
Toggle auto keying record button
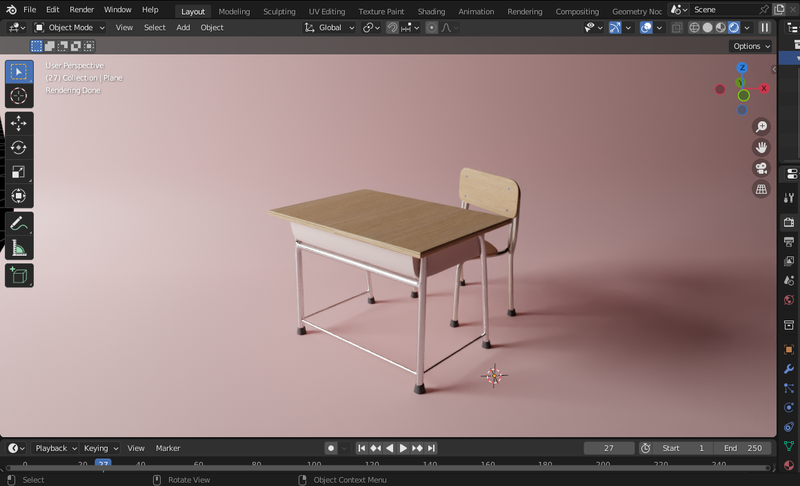331,448
